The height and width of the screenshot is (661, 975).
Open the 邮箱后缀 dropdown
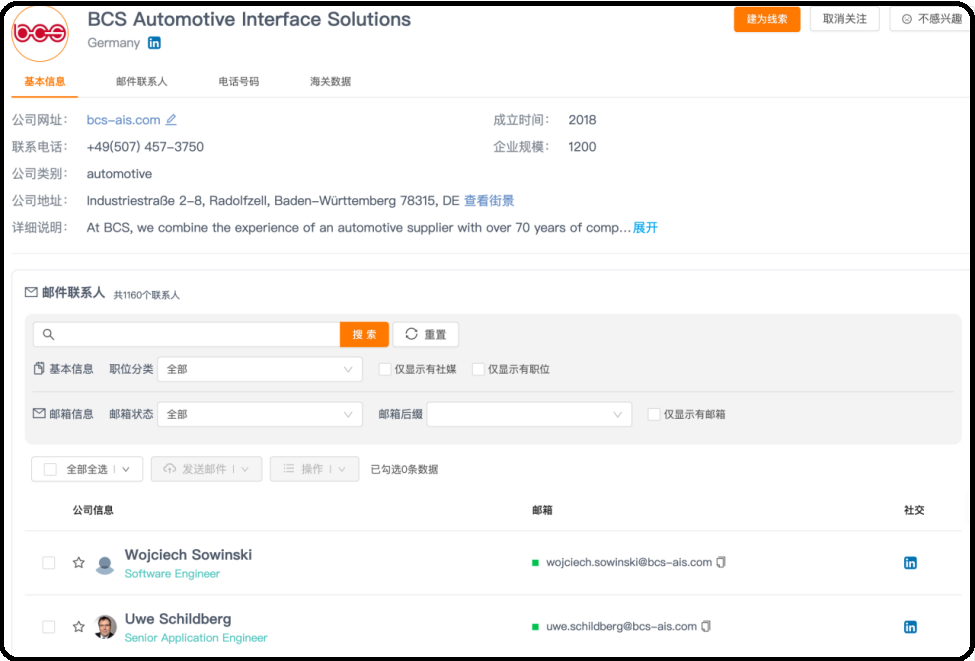pyautogui.click(x=529, y=414)
